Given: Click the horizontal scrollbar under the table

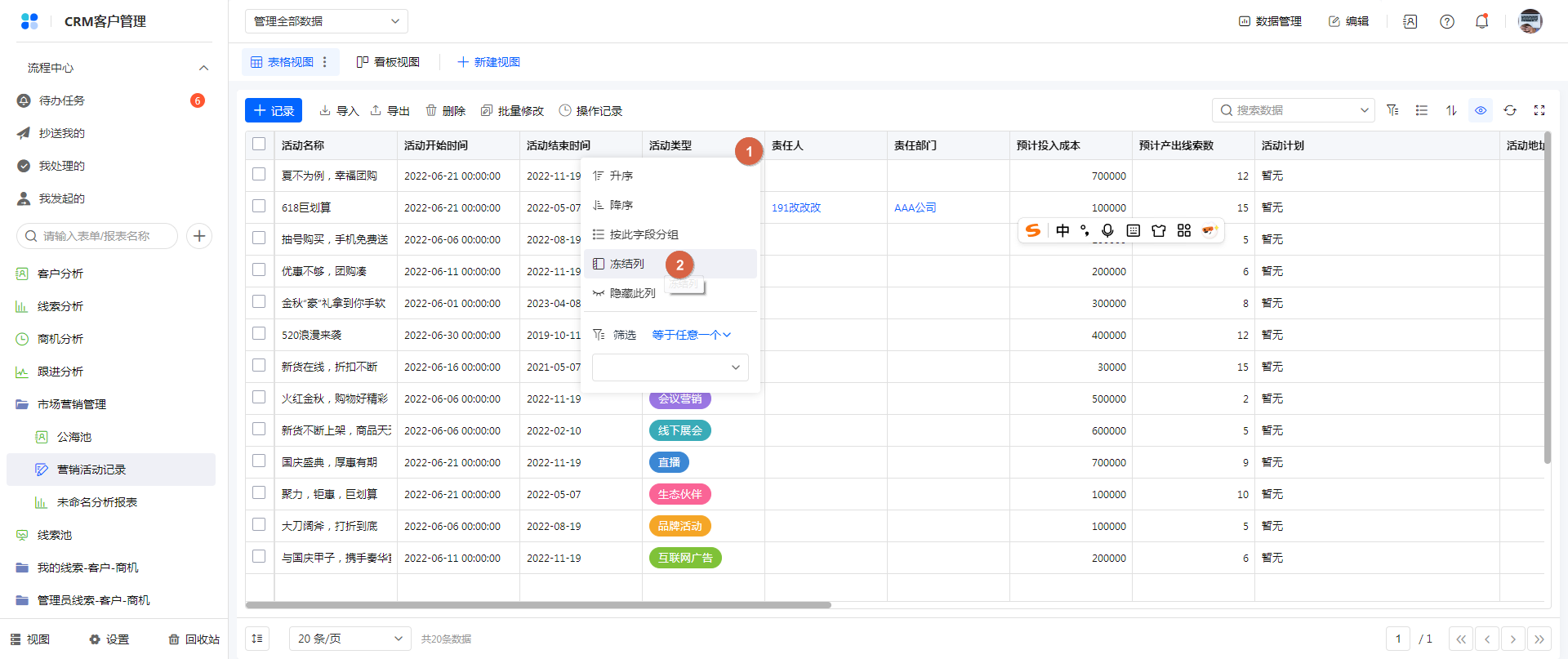Looking at the screenshot, I should coord(538,605).
